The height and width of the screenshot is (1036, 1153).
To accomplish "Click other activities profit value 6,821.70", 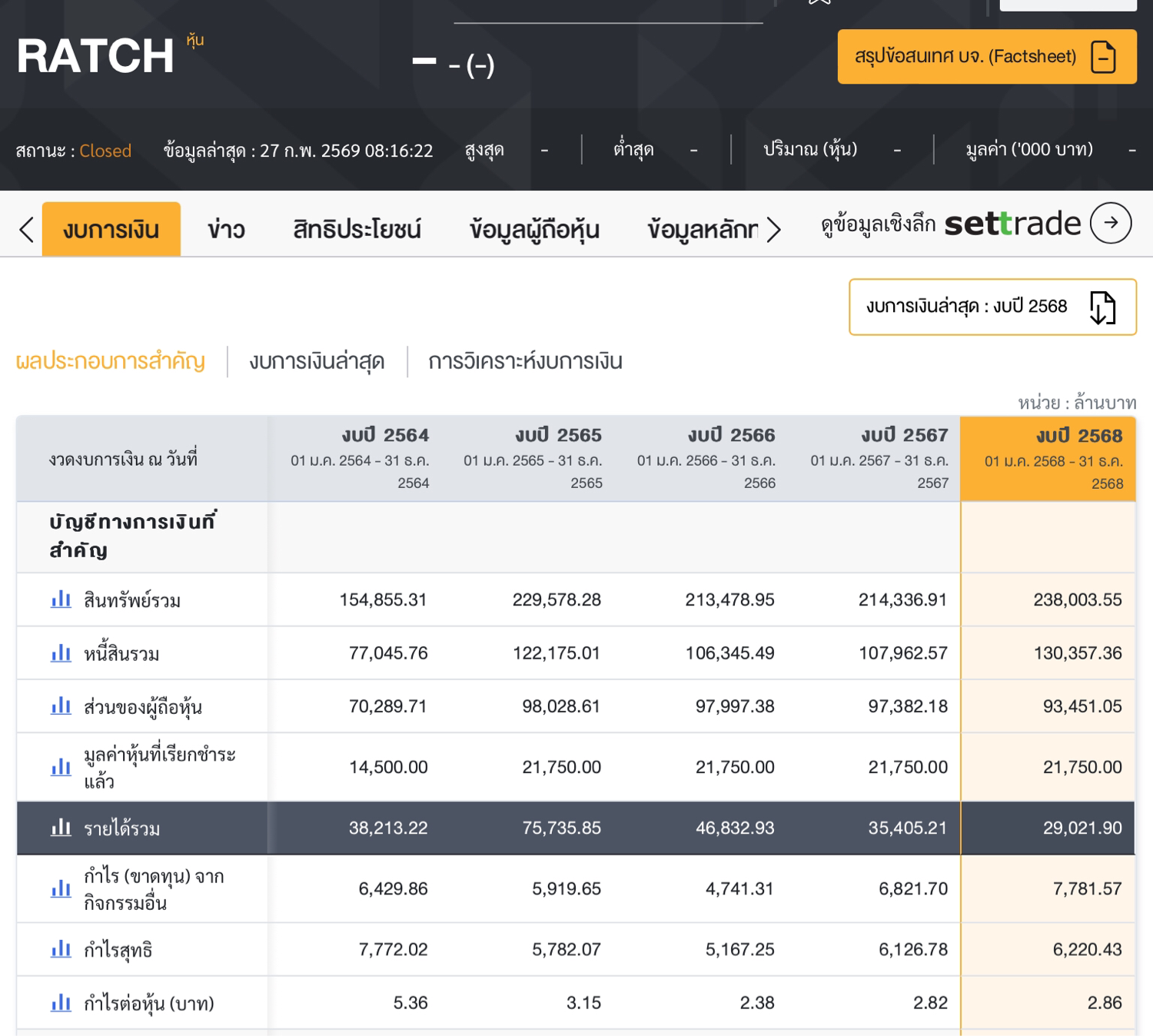I will (x=913, y=888).
